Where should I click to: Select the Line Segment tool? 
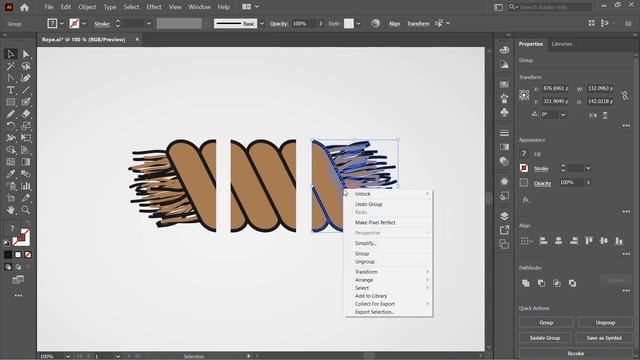tap(26, 90)
